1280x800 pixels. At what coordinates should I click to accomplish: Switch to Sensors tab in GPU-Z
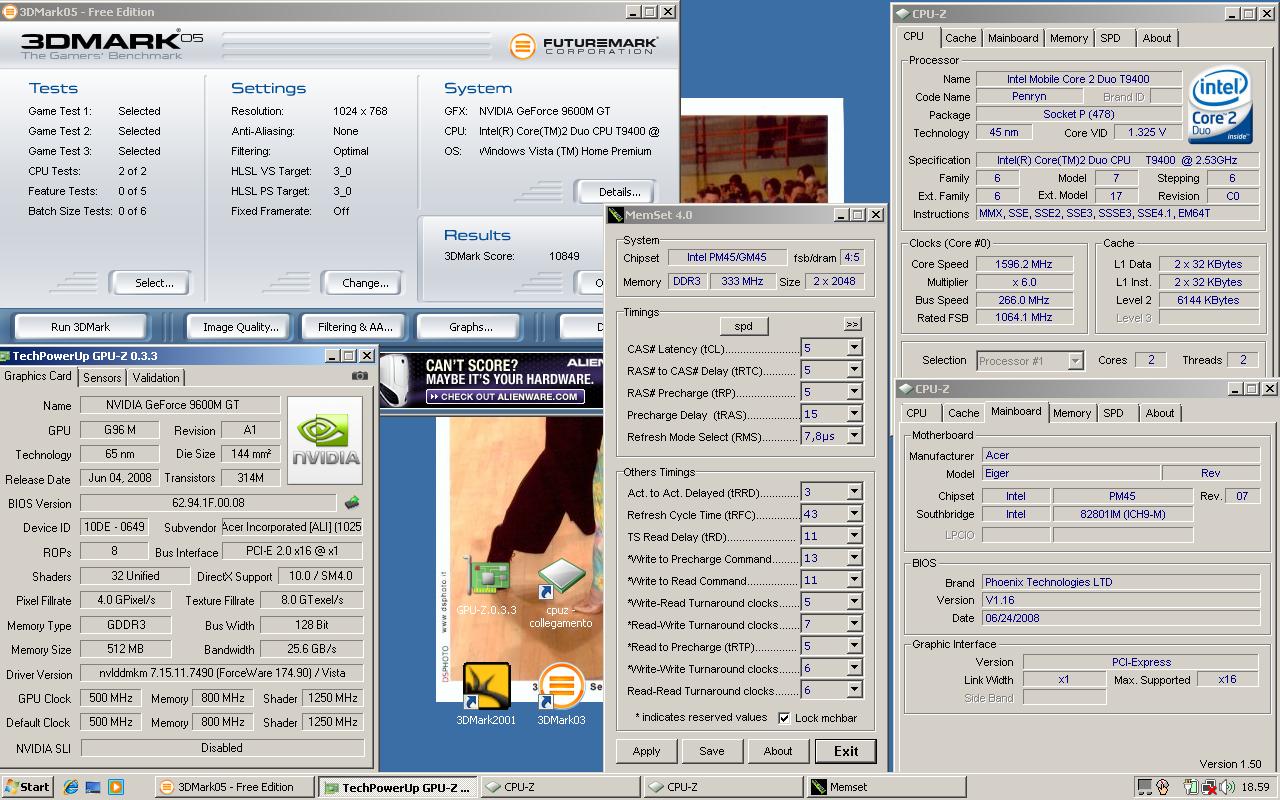102,377
